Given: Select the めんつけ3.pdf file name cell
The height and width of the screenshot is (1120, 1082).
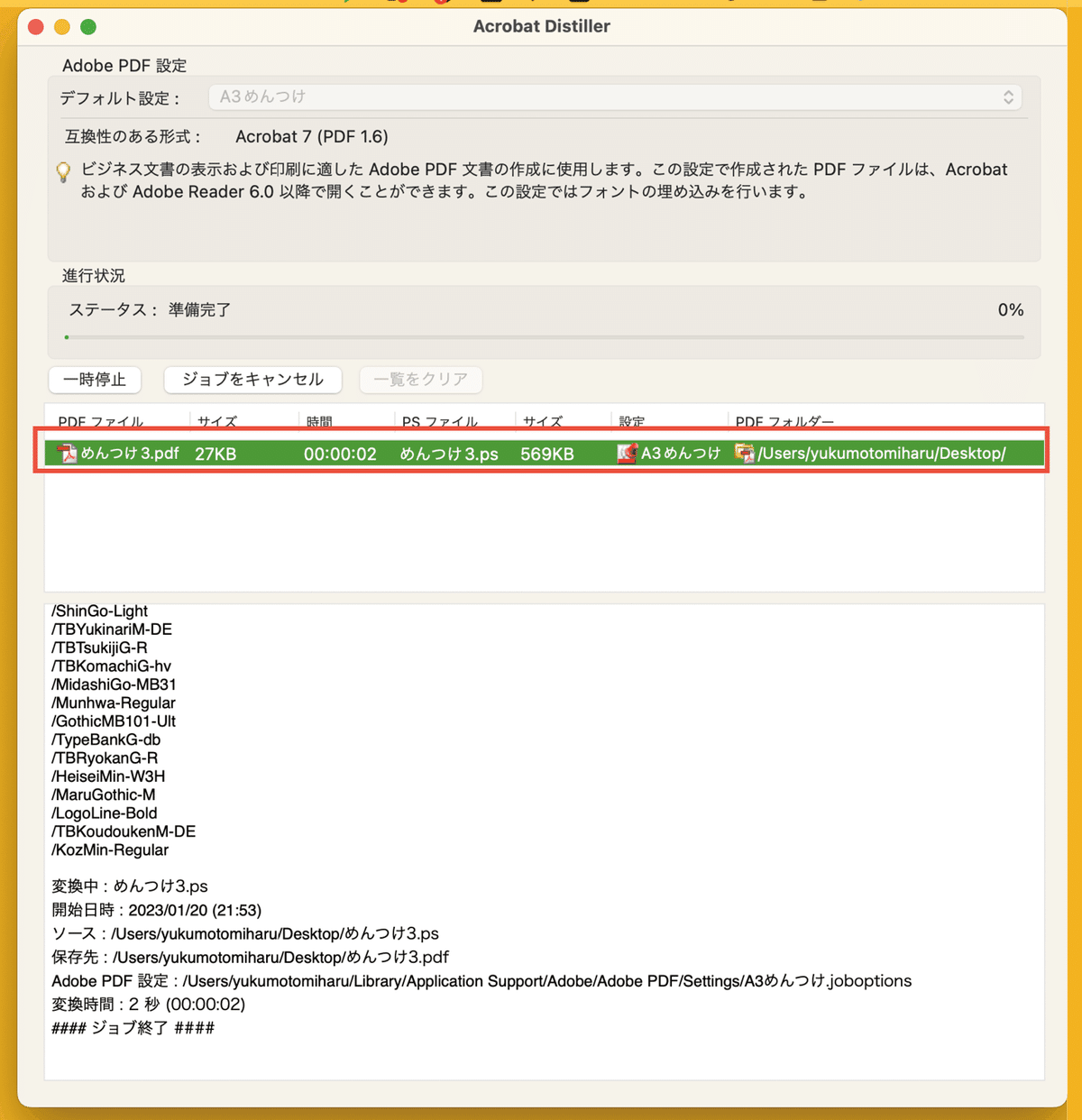Looking at the screenshot, I should [x=130, y=453].
